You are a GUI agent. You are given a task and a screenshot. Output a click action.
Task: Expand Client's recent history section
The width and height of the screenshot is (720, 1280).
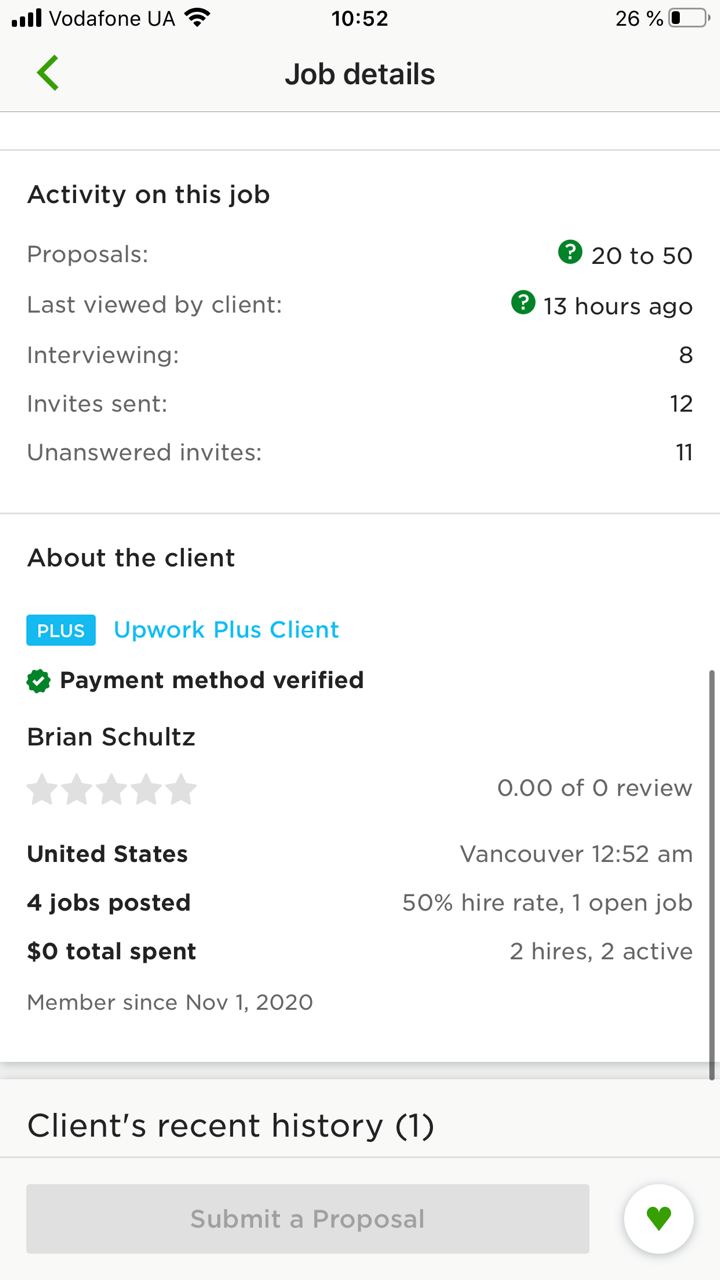[x=230, y=1126]
